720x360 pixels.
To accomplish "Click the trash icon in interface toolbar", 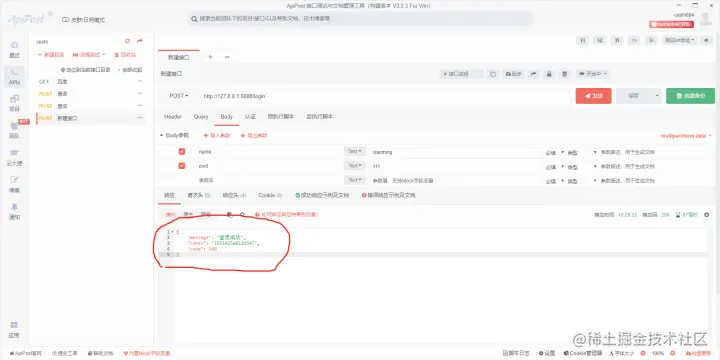I will point(565,74).
